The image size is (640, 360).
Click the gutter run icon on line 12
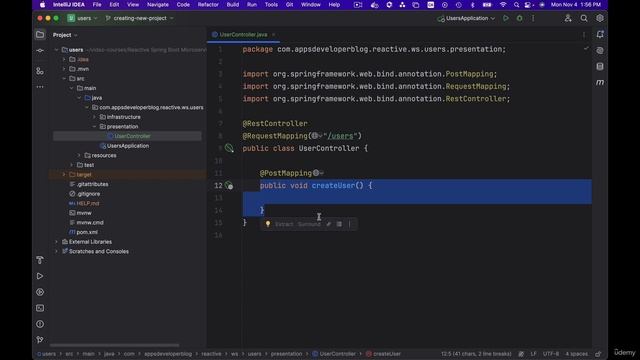(229, 186)
